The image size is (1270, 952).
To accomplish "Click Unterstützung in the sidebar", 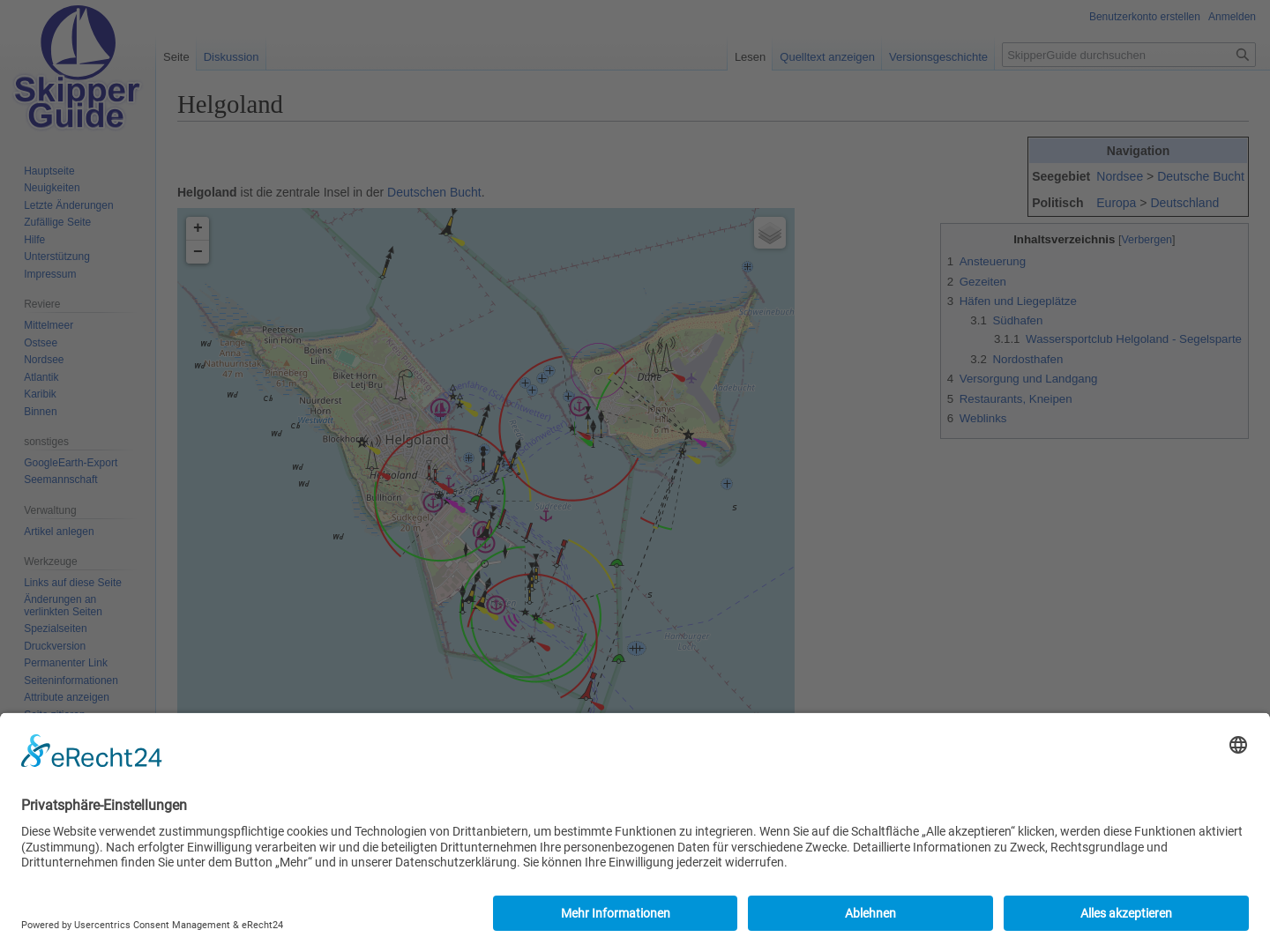I will click(x=56, y=257).
